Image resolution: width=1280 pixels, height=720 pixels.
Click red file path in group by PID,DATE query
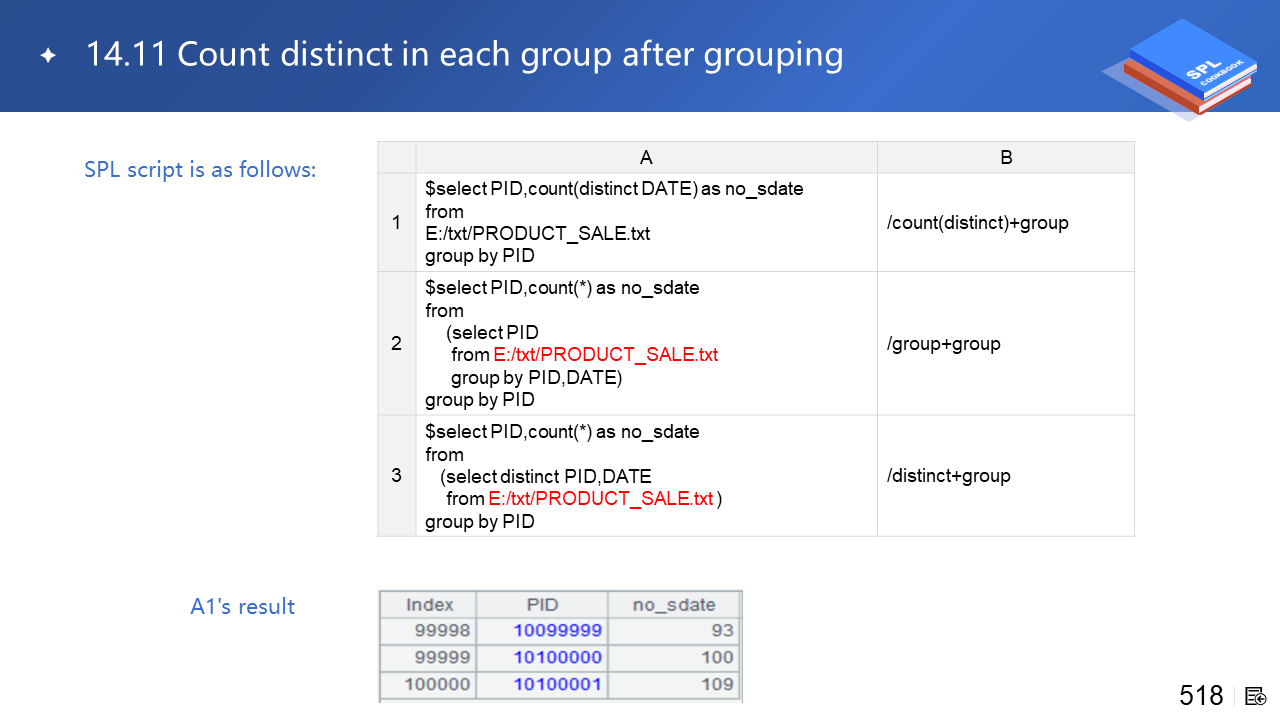[605, 355]
